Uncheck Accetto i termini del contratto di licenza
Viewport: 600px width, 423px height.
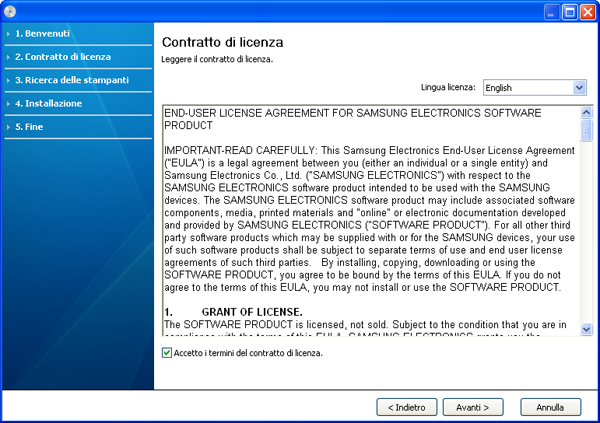pyautogui.click(x=167, y=353)
